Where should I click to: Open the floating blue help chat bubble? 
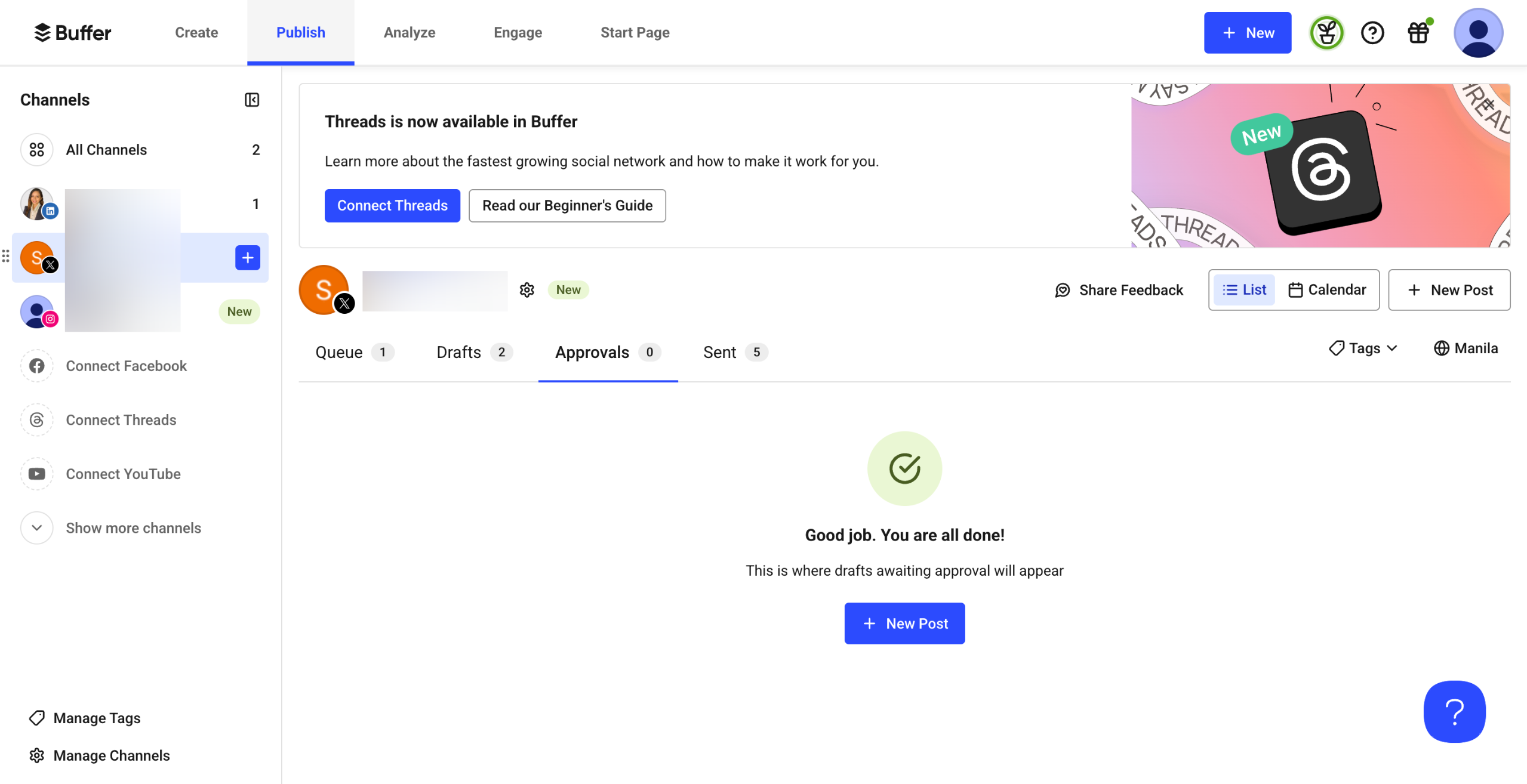pos(1454,711)
